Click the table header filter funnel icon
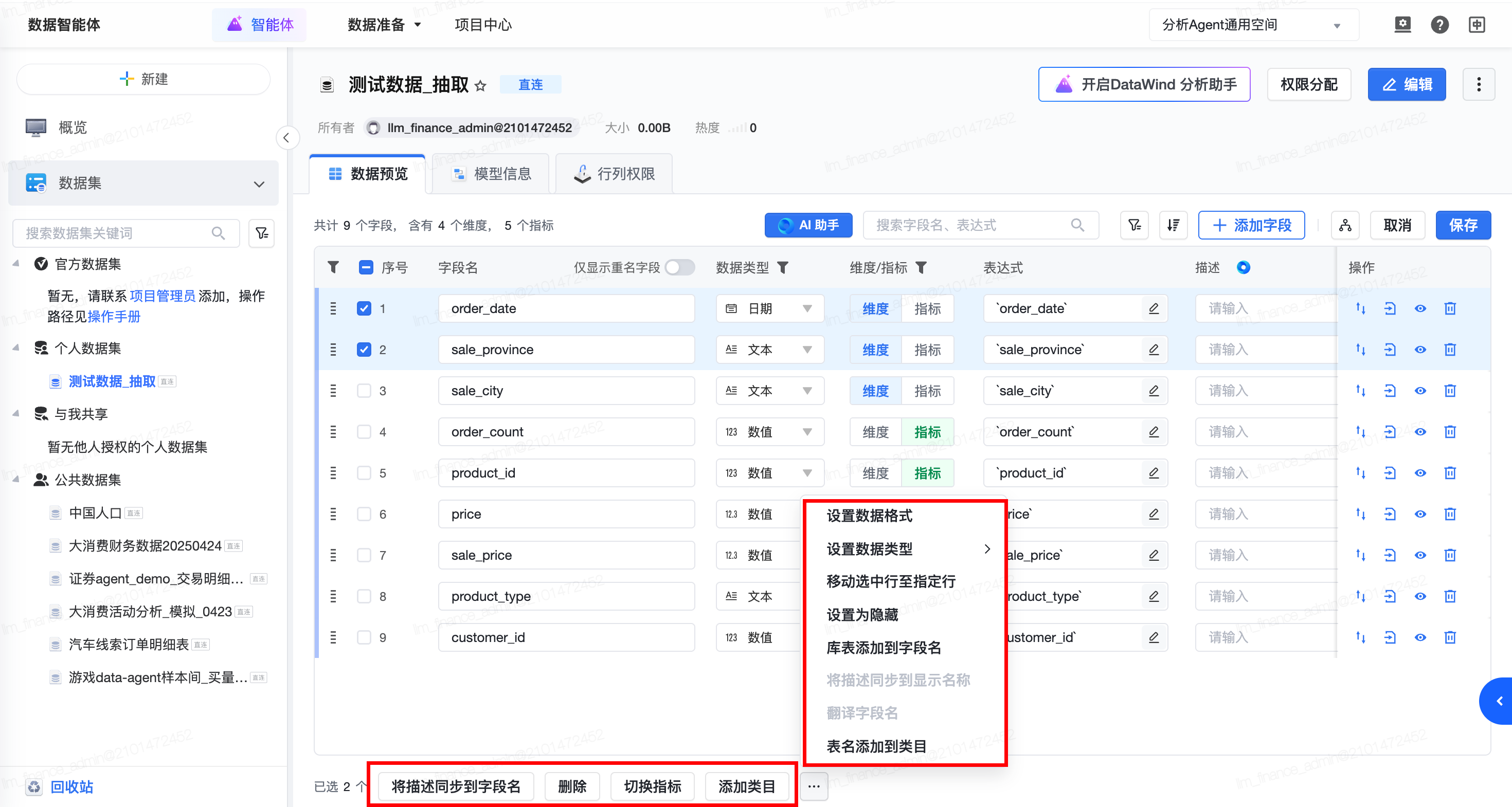 [333, 268]
